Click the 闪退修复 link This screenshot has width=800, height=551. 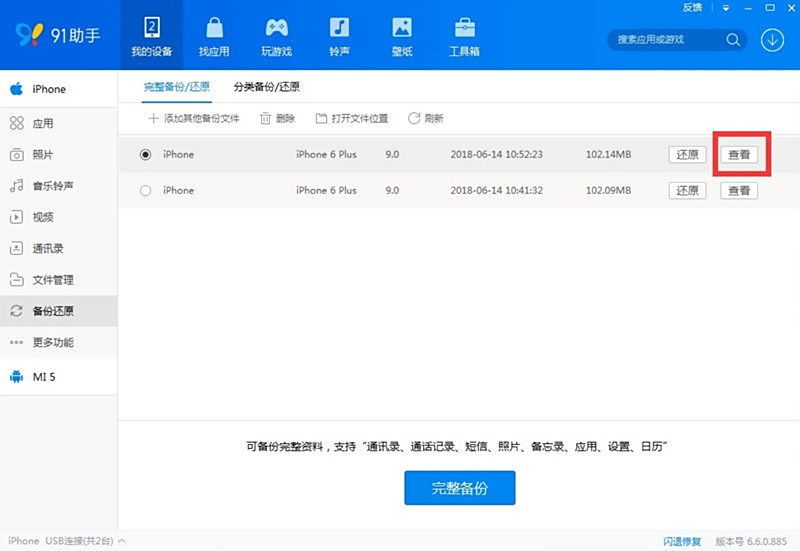point(683,541)
